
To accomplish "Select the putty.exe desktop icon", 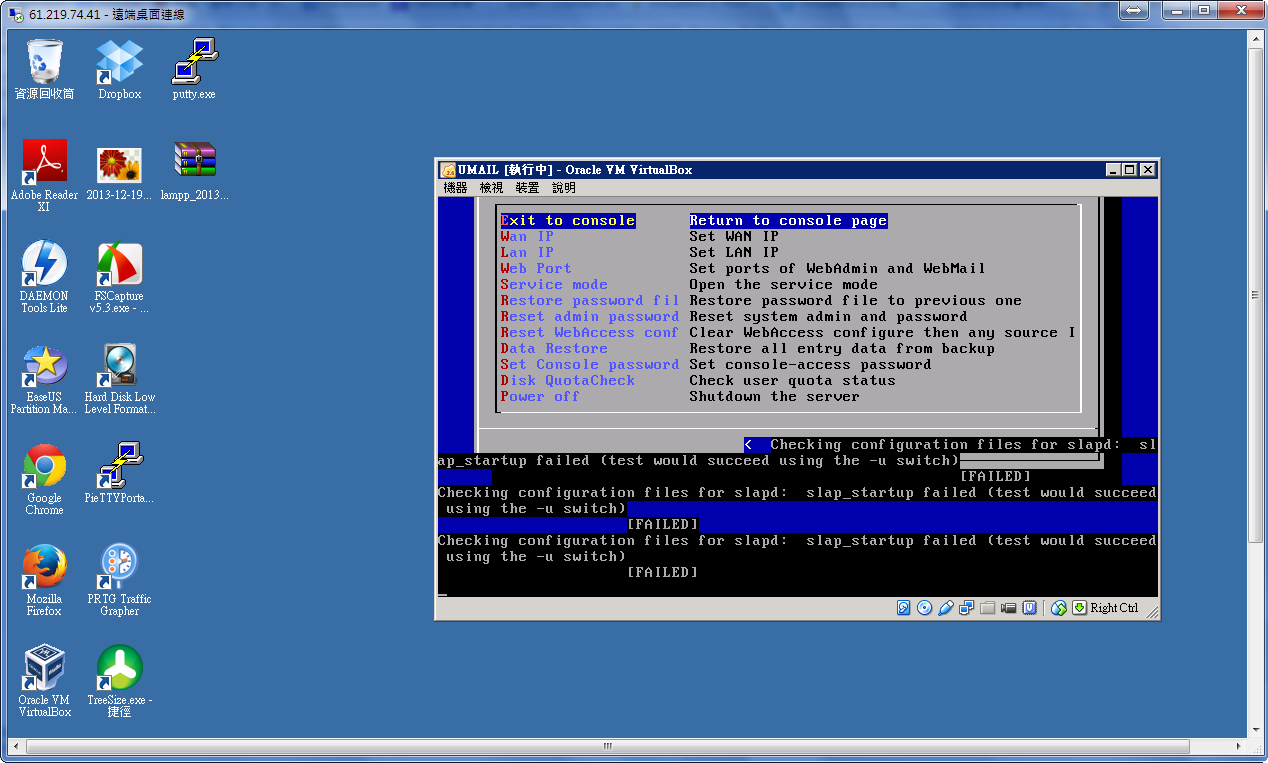I will 194,69.
